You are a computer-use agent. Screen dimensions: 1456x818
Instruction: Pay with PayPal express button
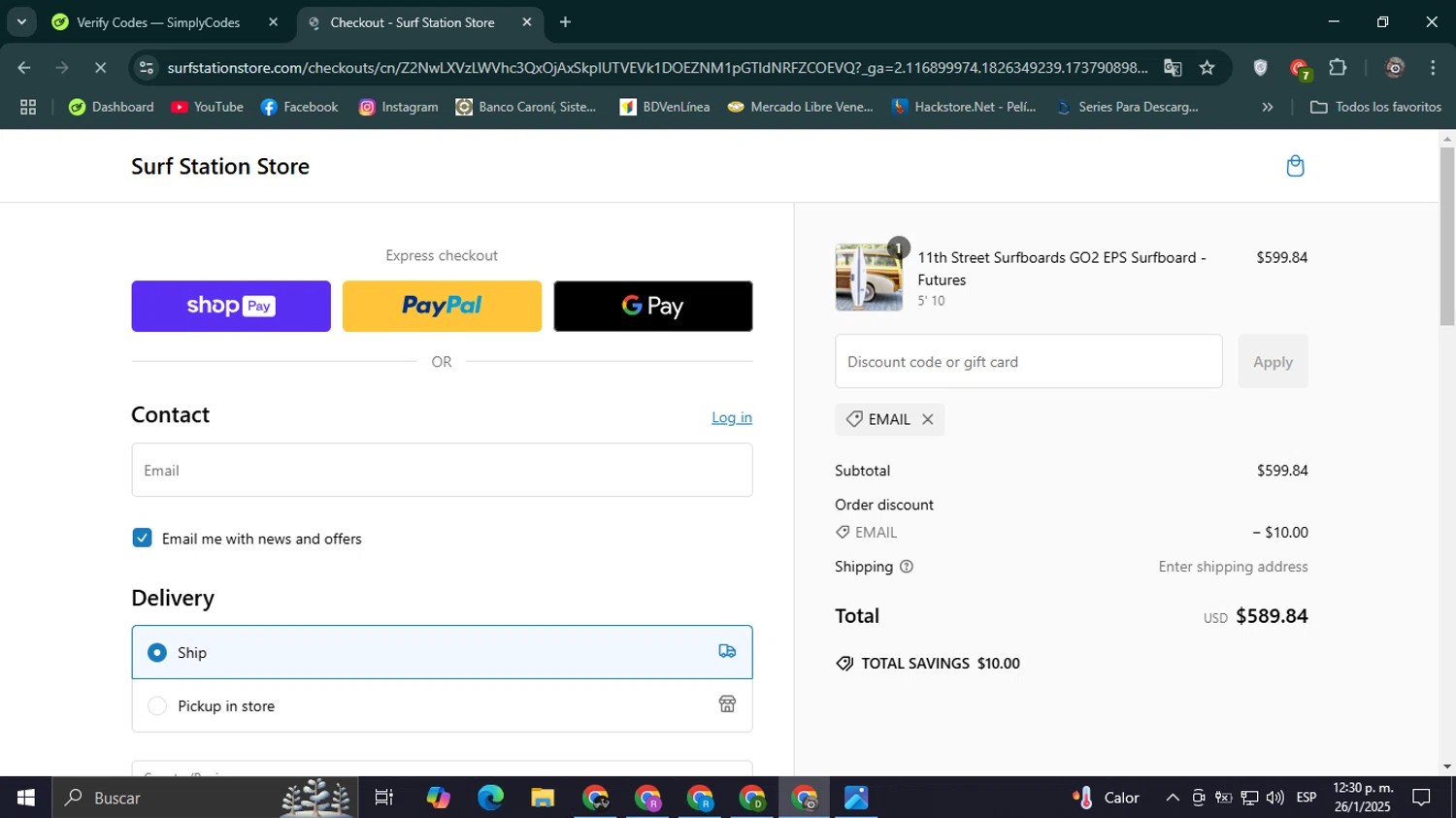442,306
